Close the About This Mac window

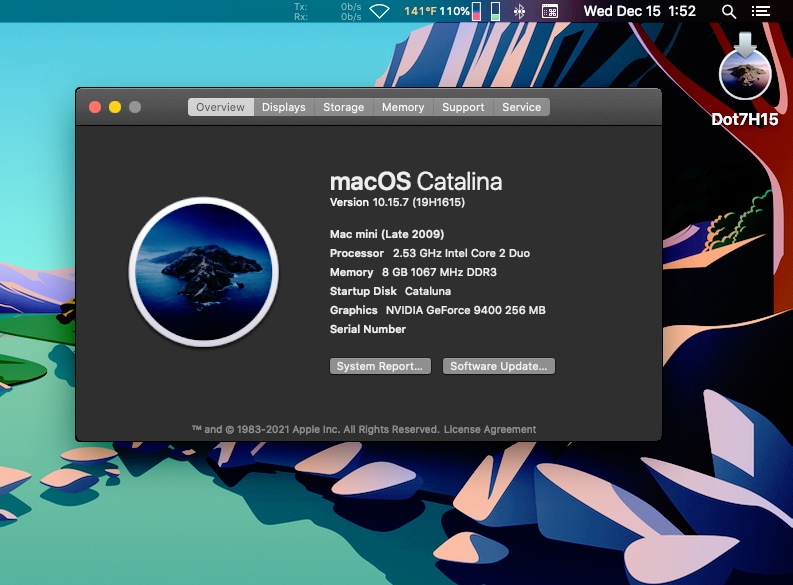coord(95,107)
